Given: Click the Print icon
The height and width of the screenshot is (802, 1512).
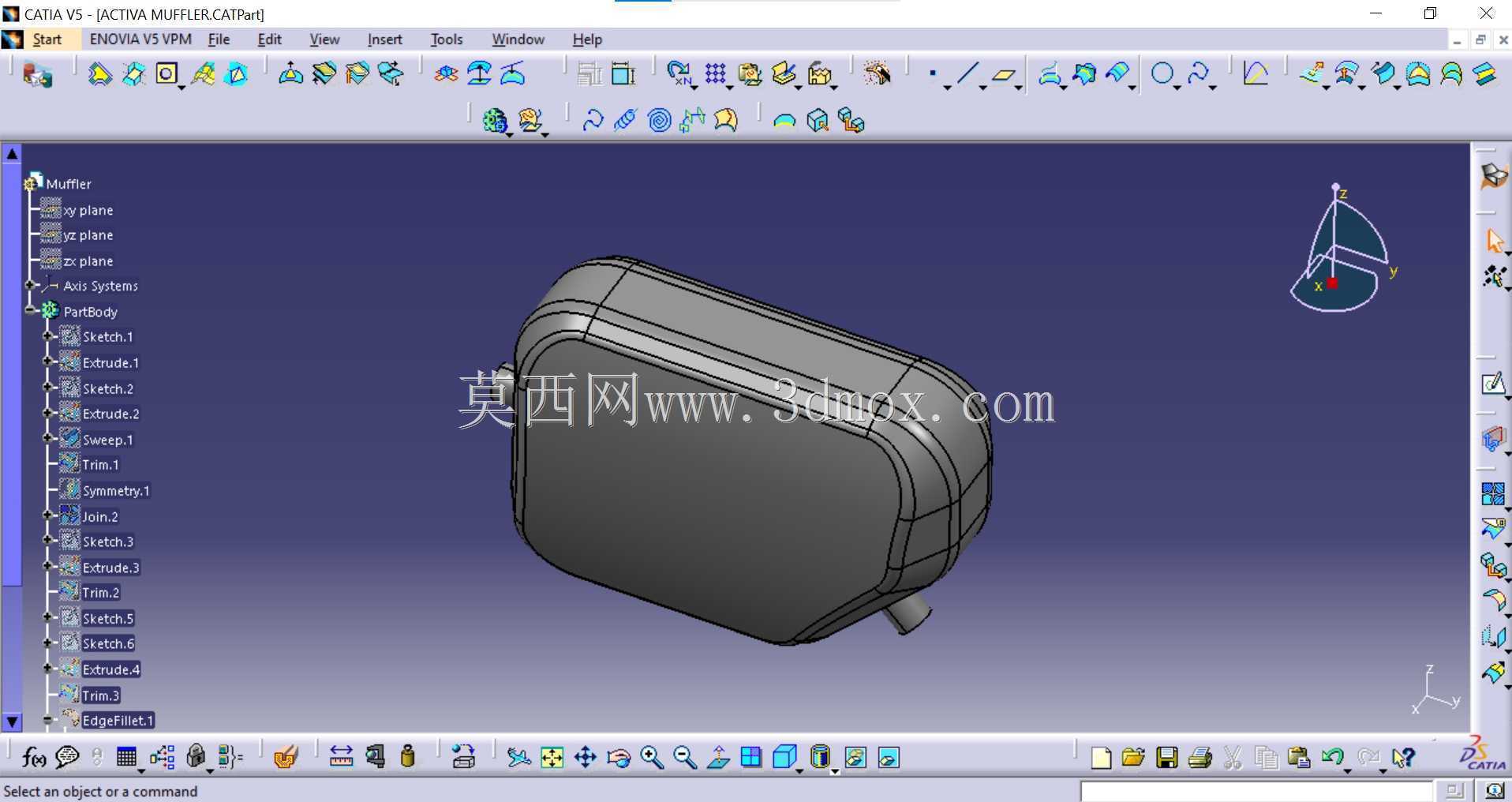Looking at the screenshot, I should (x=1199, y=758).
